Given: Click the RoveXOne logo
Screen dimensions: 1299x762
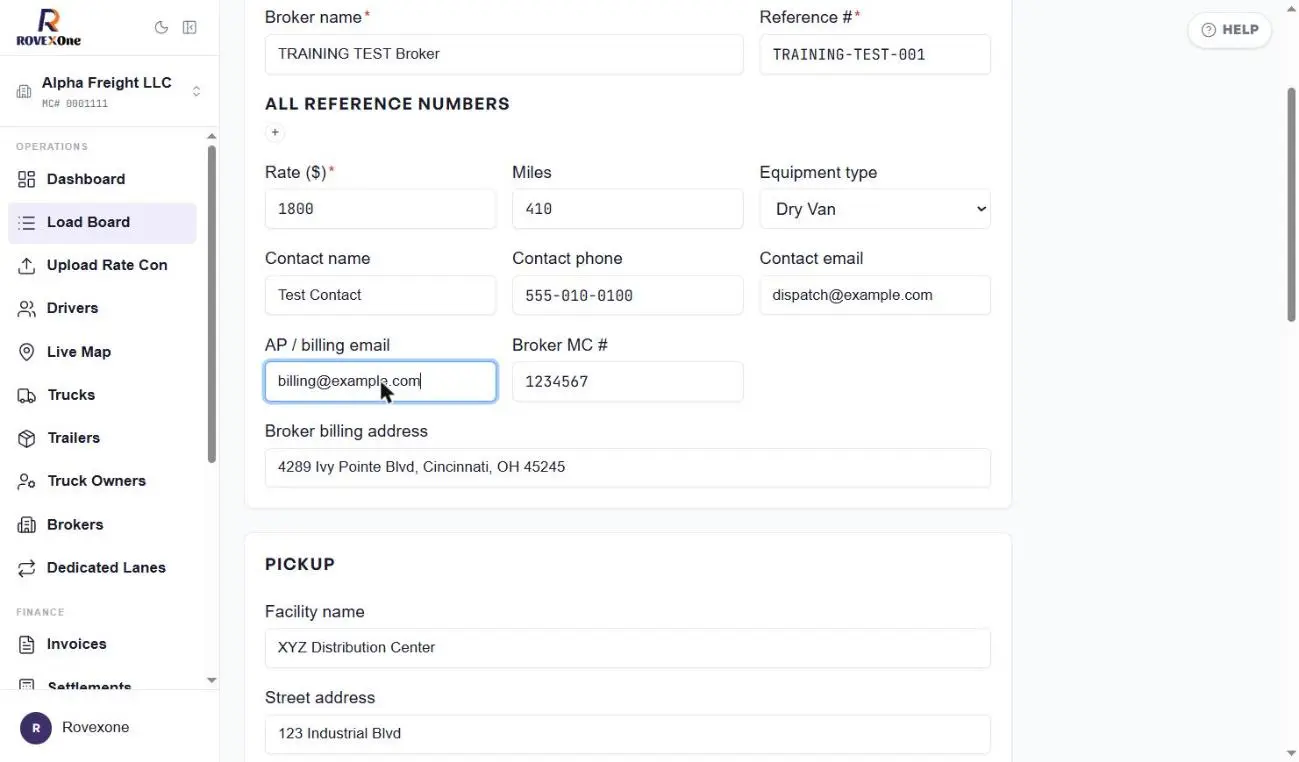Looking at the screenshot, I should (48, 27).
